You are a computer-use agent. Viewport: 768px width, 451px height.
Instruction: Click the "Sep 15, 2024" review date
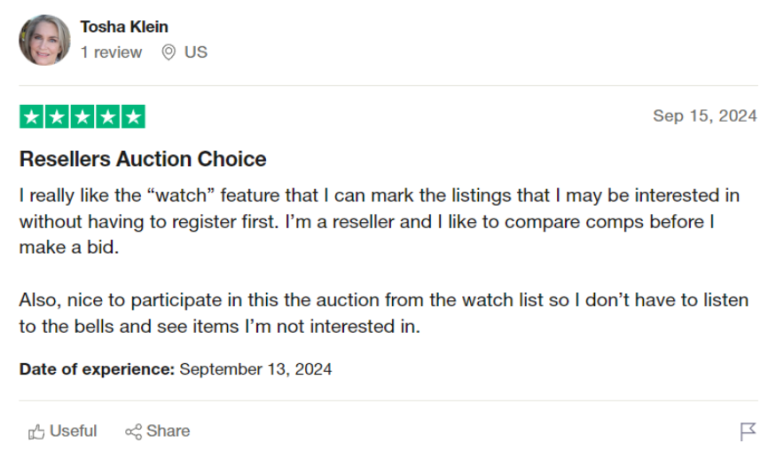pos(704,116)
